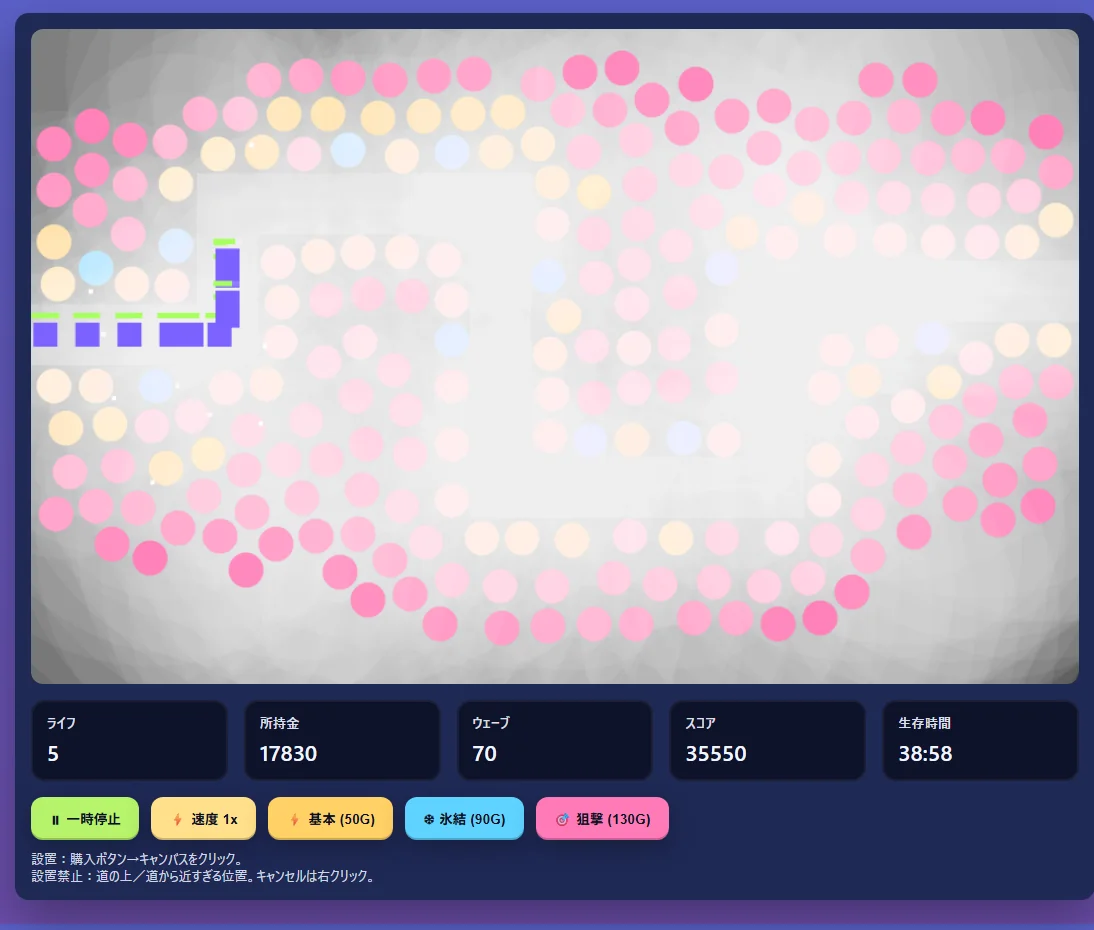Viewport: 1094px width, 930px height.
Task: Buy the 基本 (50G) basic tower
Action: click(x=329, y=819)
